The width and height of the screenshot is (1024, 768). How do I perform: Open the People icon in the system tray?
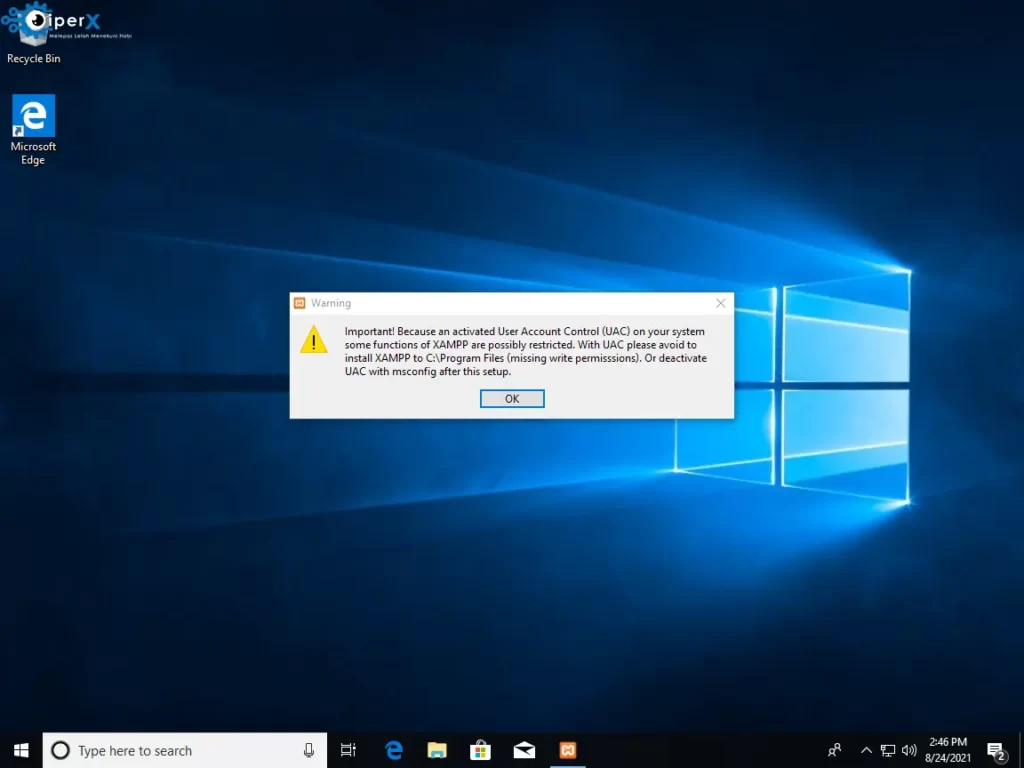click(834, 750)
